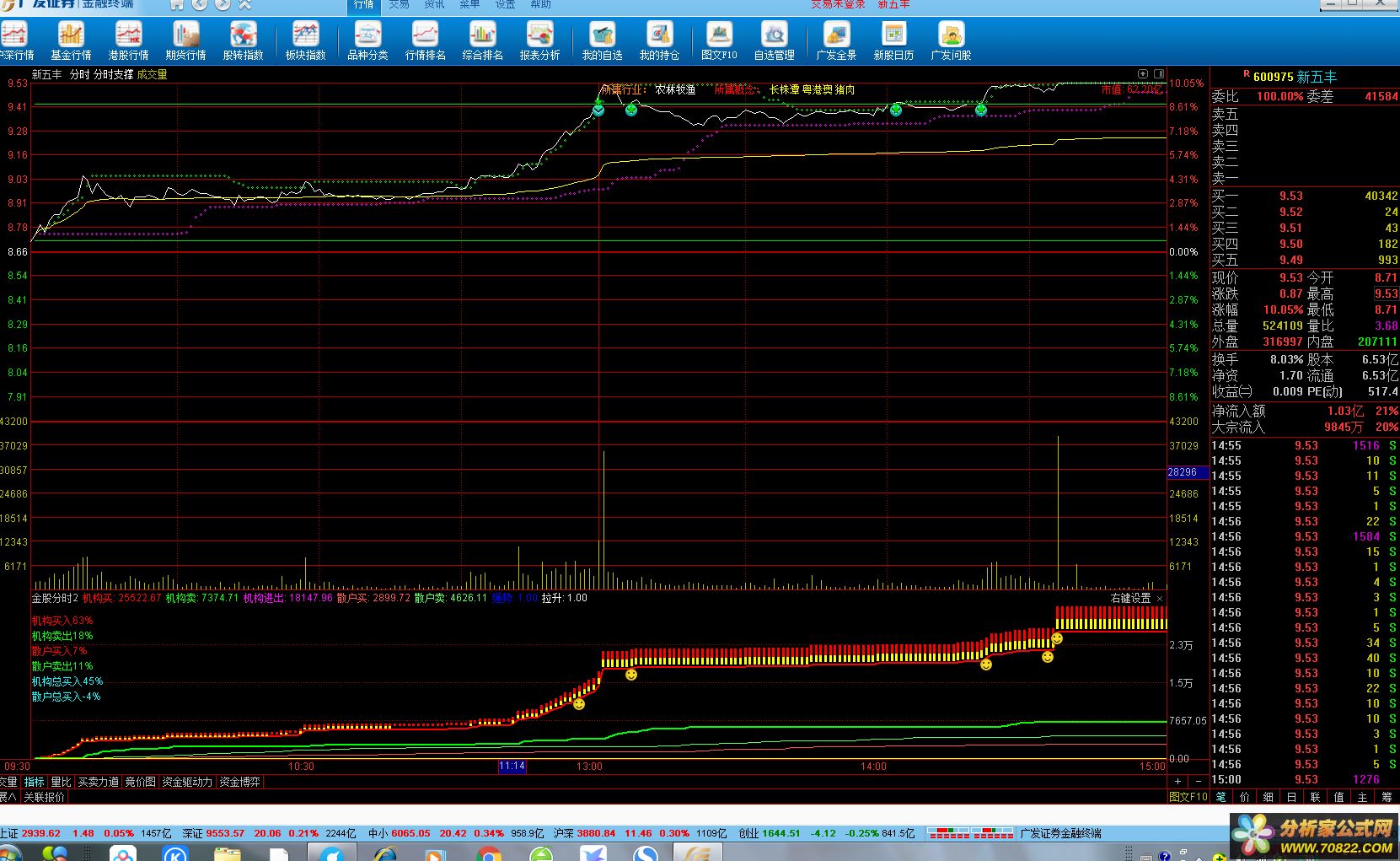The image size is (1400, 861).
Task: Switch to the 竞价图 tab
Action: 141,783
